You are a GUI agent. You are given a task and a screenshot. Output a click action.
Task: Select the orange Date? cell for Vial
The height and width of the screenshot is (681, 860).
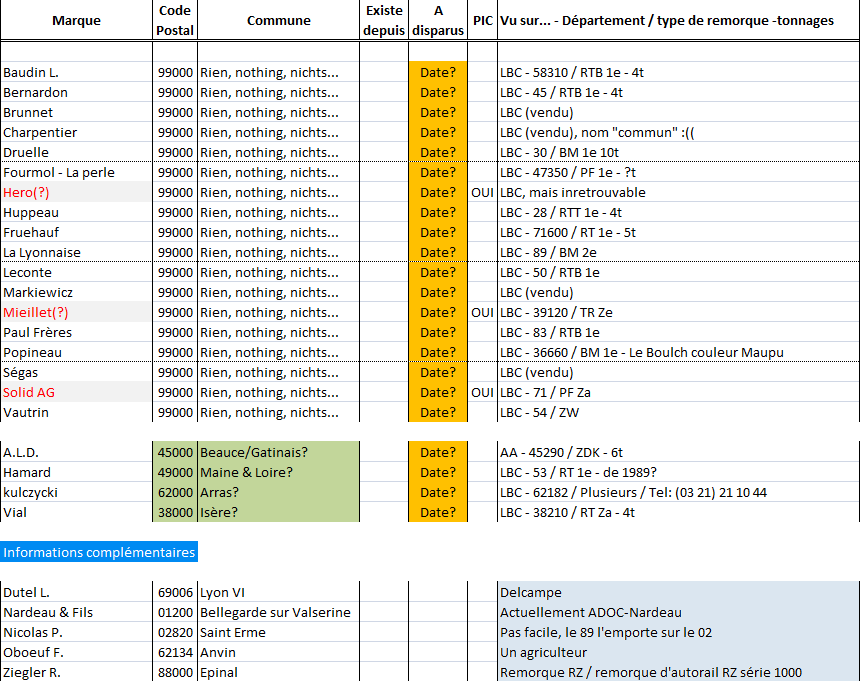(438, 513)
